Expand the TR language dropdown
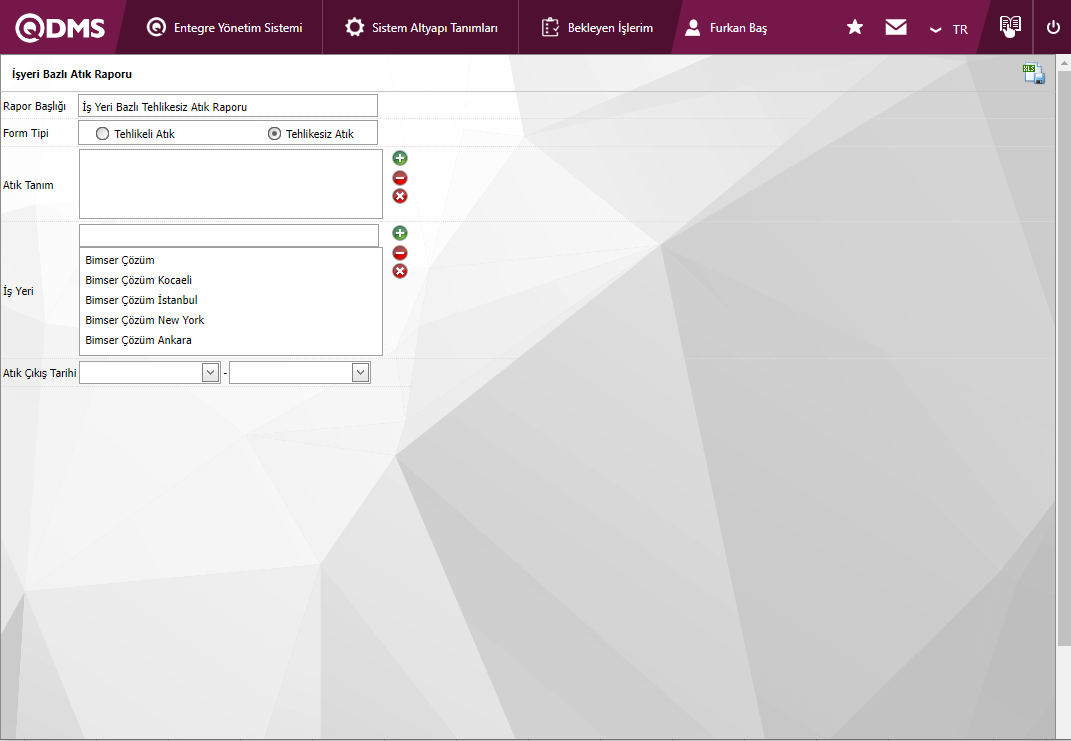This screenshot has height=741, width=1071. (949, 29)
